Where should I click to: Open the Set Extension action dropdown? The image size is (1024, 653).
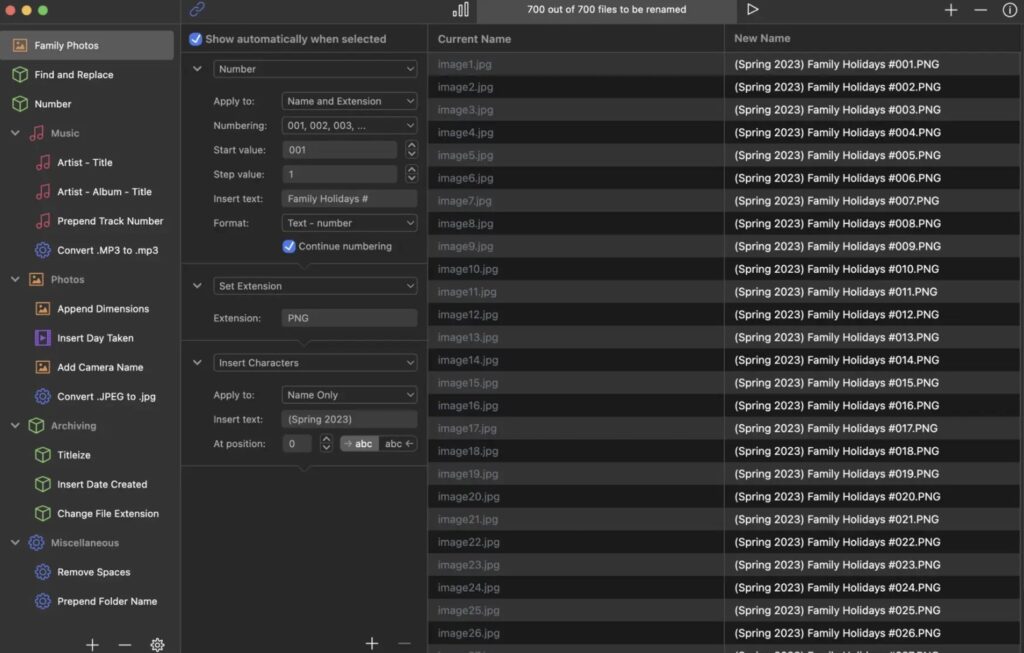(315, 286)
